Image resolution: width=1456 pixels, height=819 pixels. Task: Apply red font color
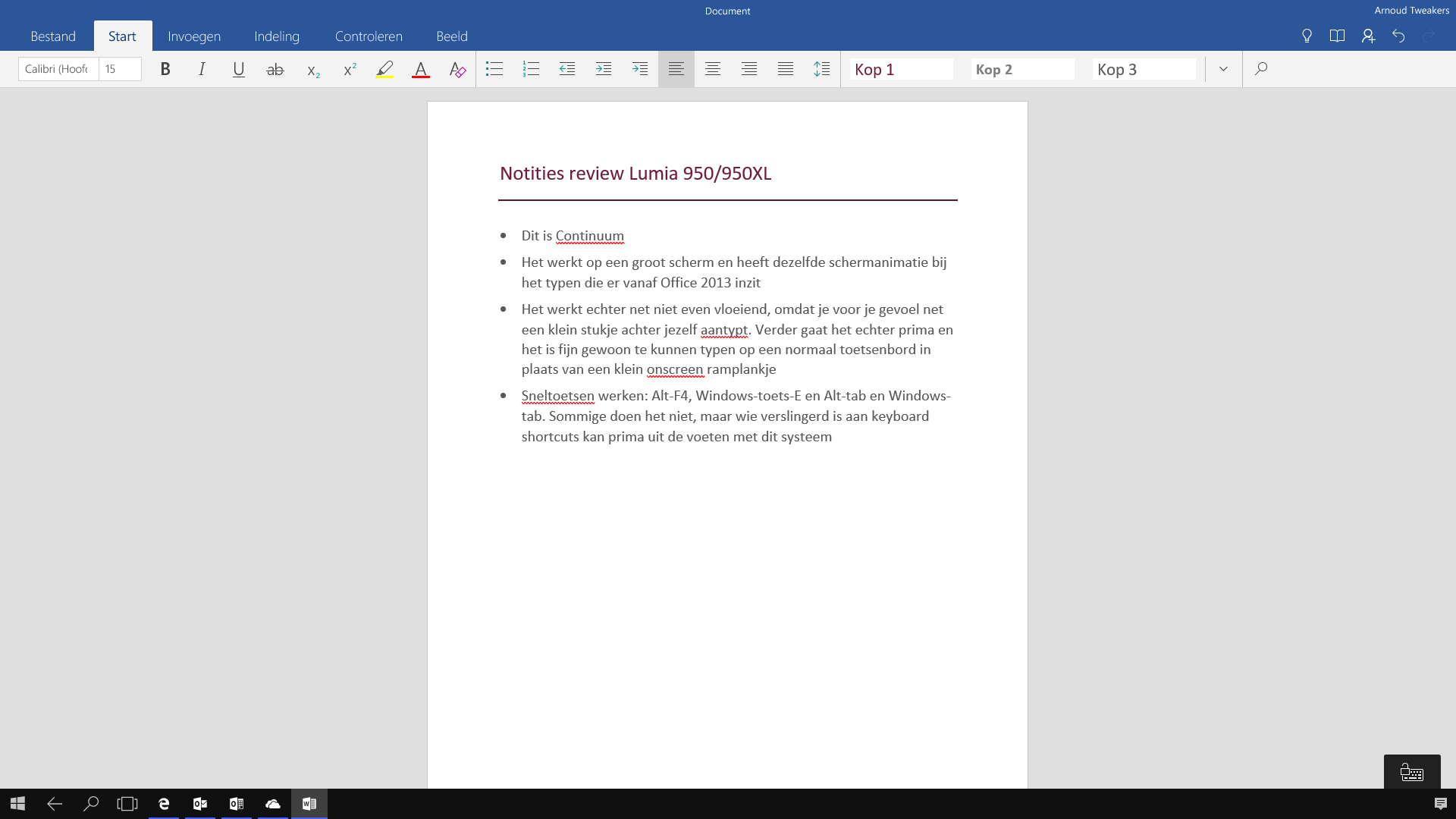tap(421, 69)
